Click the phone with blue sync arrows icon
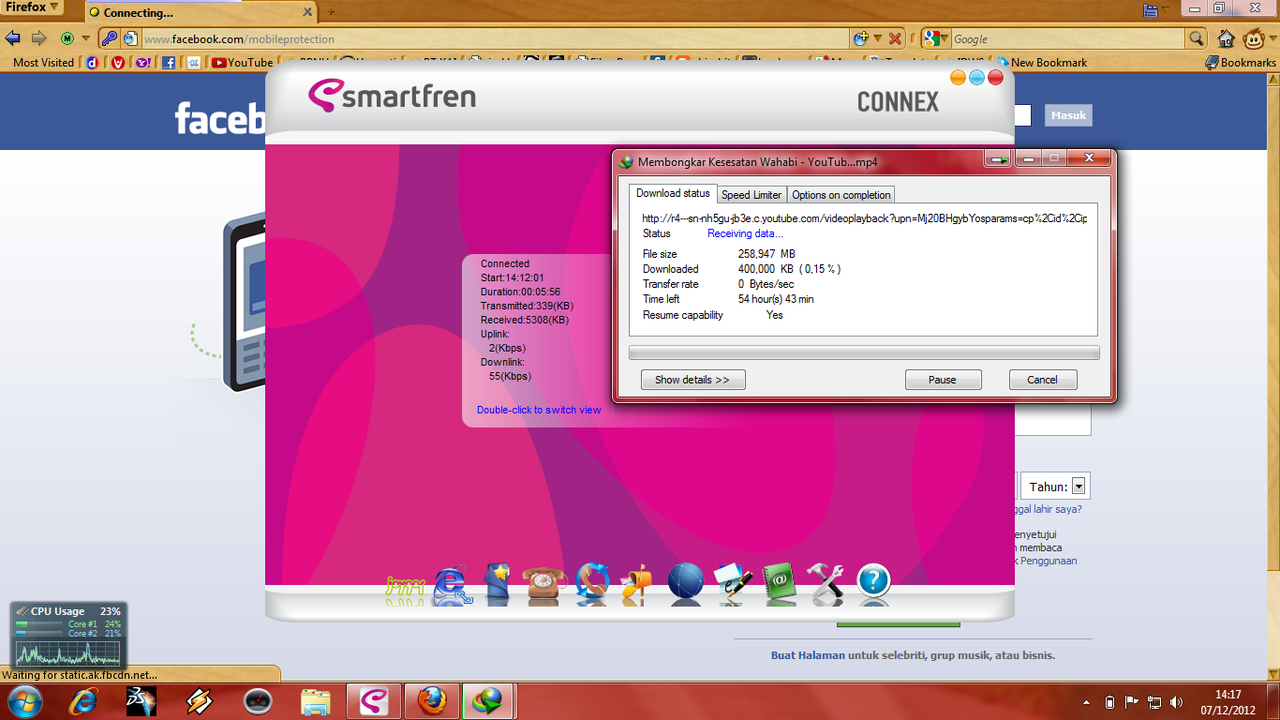The height and width of the screenshot is (720, 1280). [x=592, y=583]
